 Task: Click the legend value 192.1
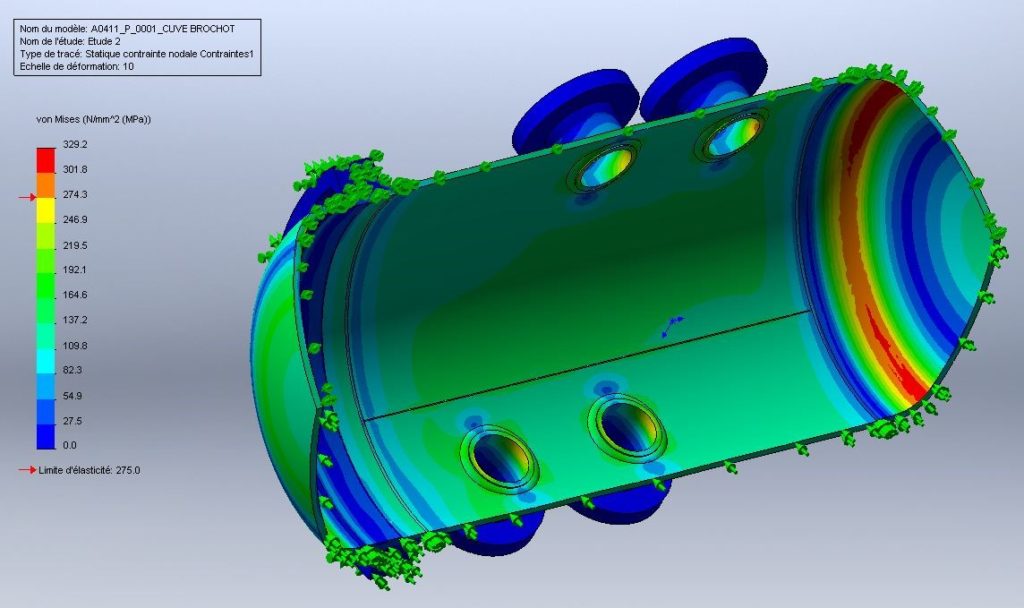pyautogui.click(x=75, y=270)
